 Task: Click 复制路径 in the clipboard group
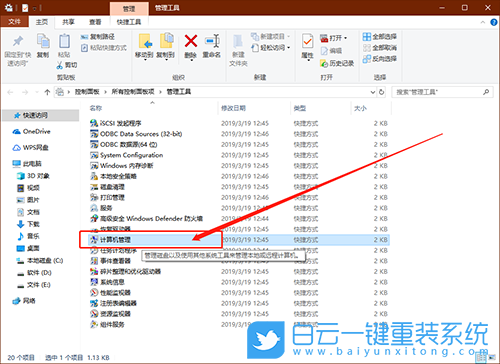coord(98,37)
